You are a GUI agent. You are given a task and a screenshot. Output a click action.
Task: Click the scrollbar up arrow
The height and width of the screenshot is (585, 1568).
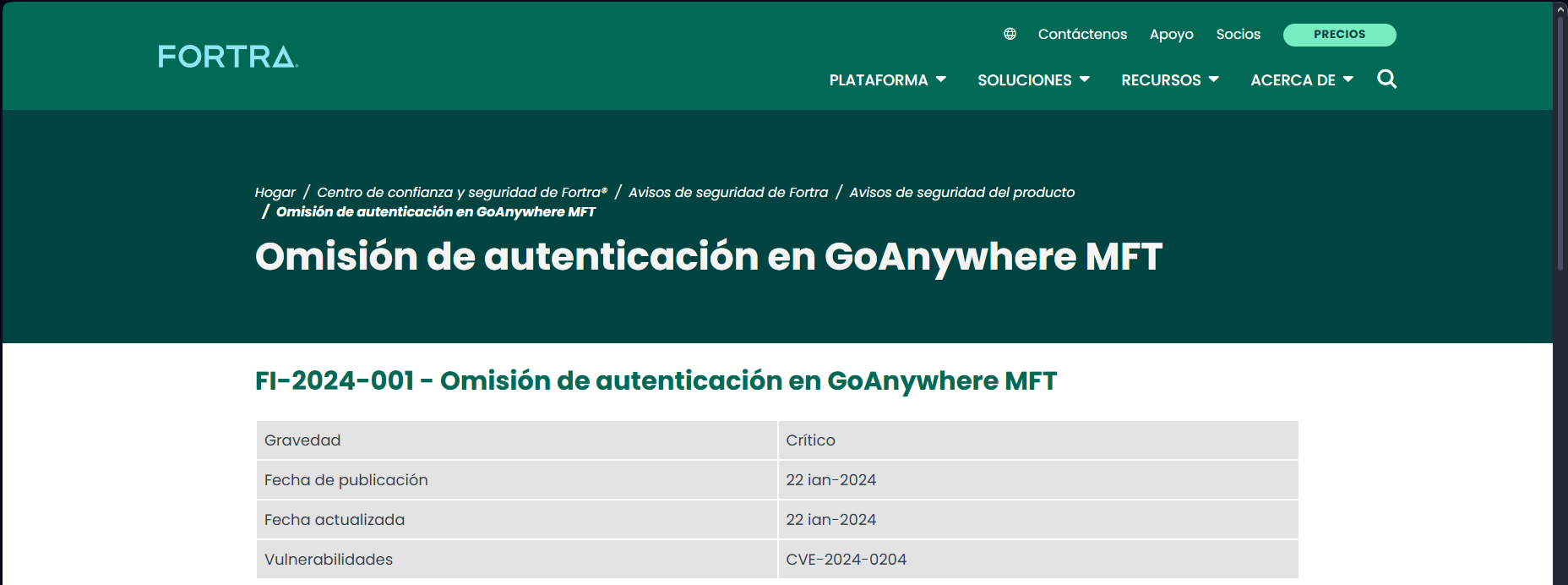pyautogui.click(x=1560, y=8)
